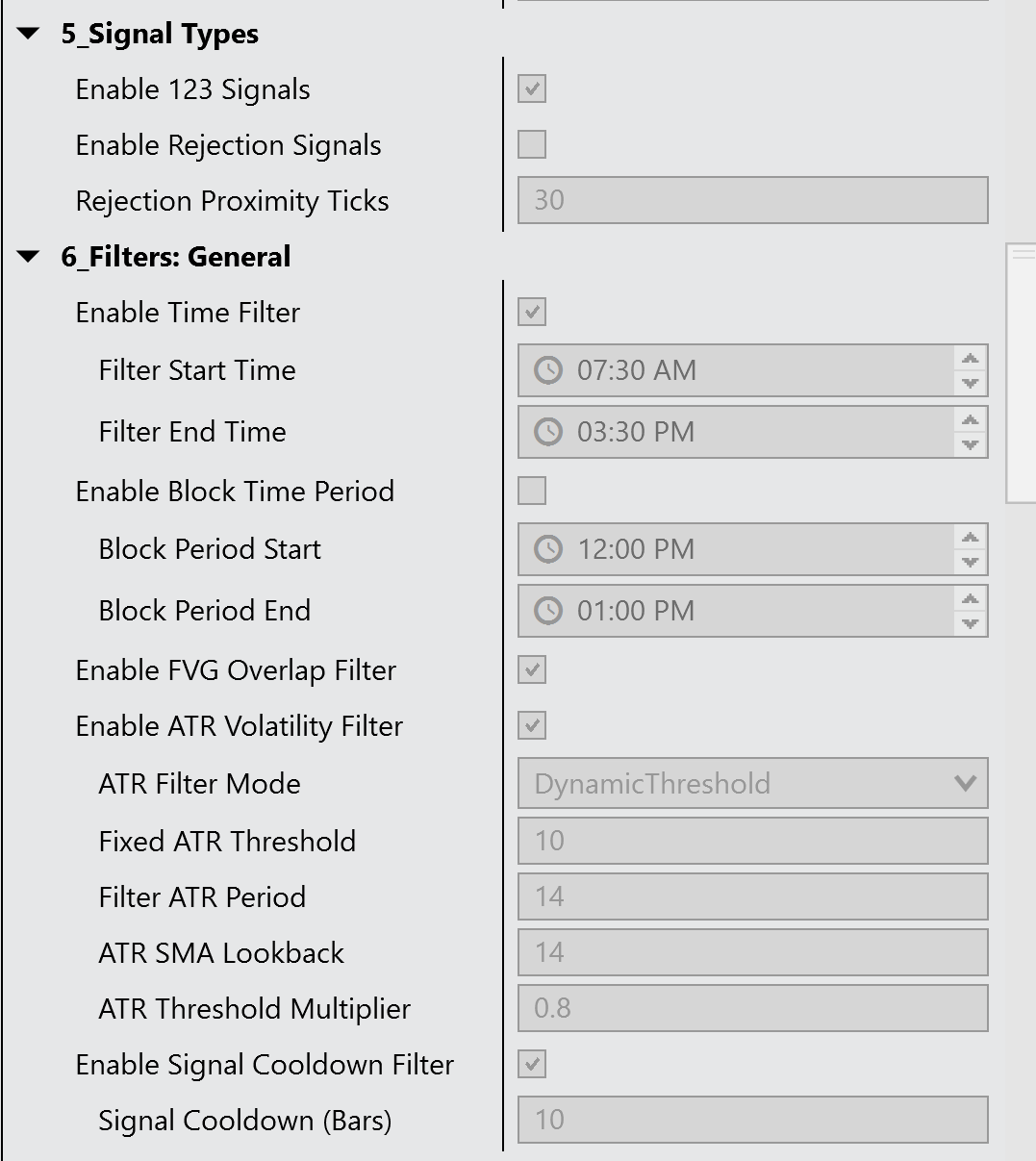Screen dimensions: 1036x1161
Task: Click clock icon in Filter End Time
Action: pyautogui.click(x=548, y=432)
